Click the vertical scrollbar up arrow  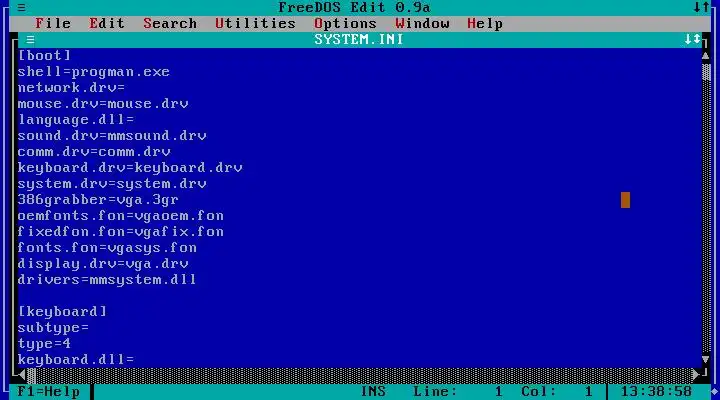coord(706,56)
